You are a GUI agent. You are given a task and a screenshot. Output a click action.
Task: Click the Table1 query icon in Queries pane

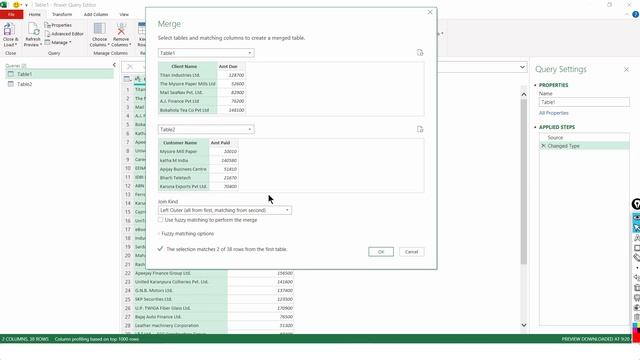(x=11, y=74)
